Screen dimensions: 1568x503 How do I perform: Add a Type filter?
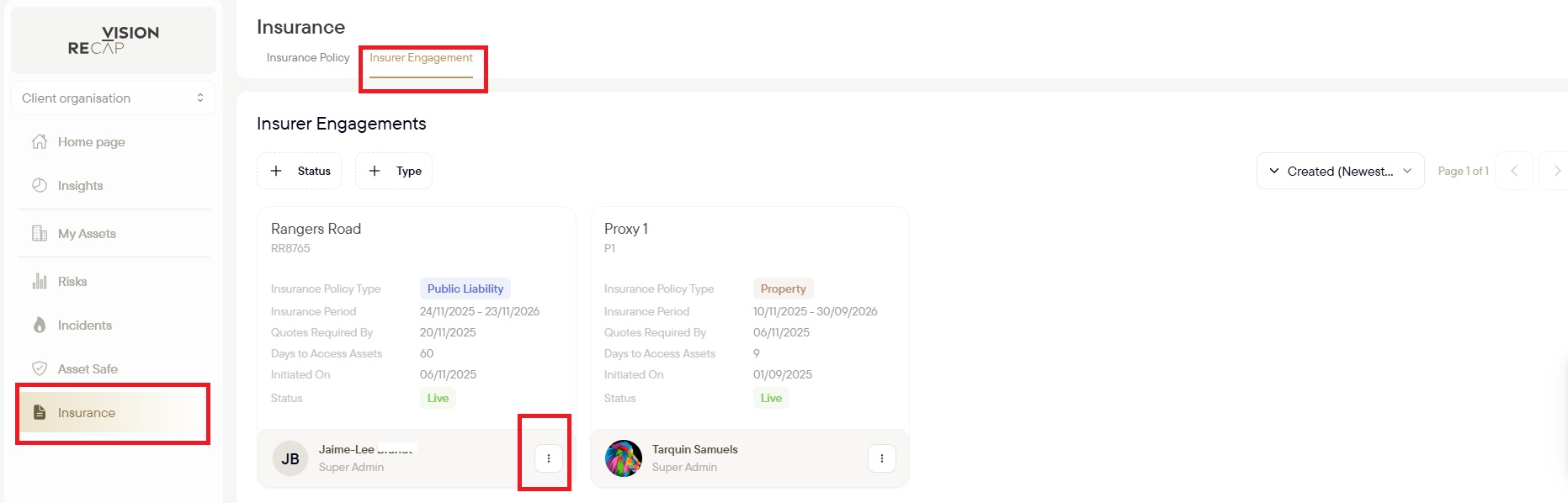[394, 171]
